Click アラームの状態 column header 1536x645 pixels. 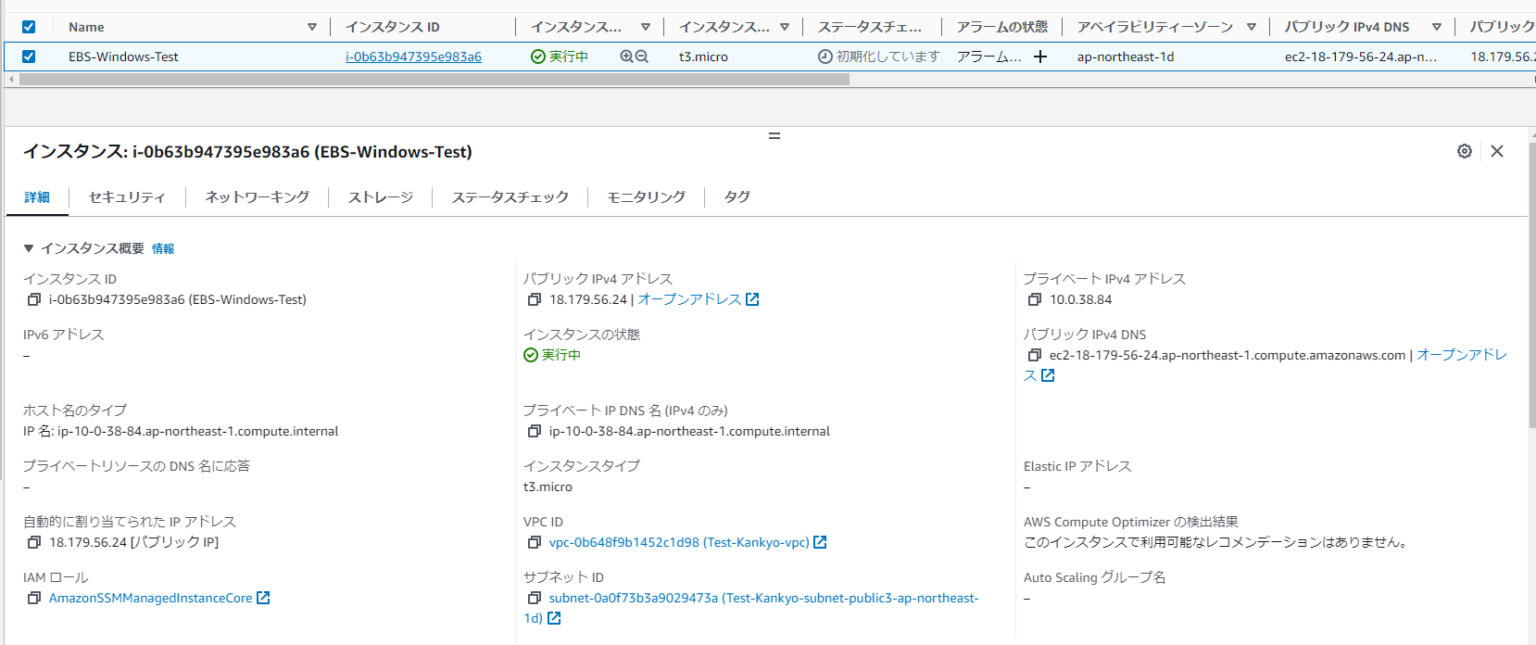(1002, 27)
